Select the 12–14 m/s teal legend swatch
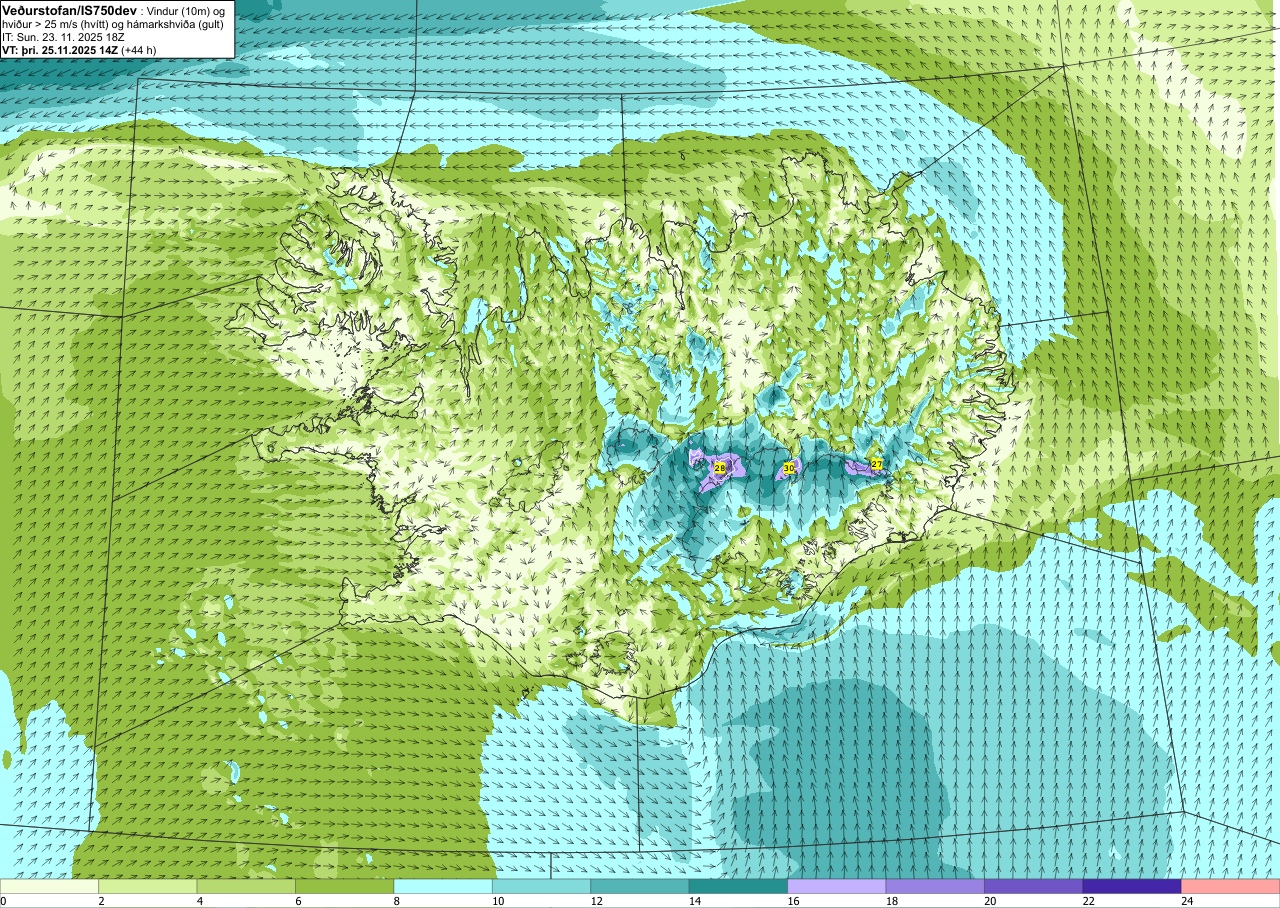1280x908 pixels. pos(640,886)
